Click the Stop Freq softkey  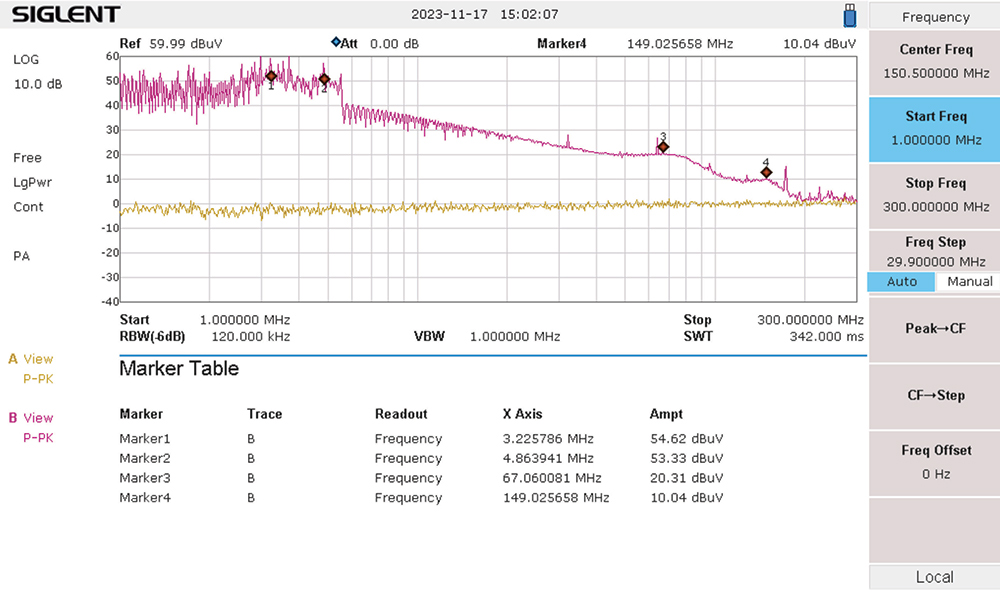934,192
